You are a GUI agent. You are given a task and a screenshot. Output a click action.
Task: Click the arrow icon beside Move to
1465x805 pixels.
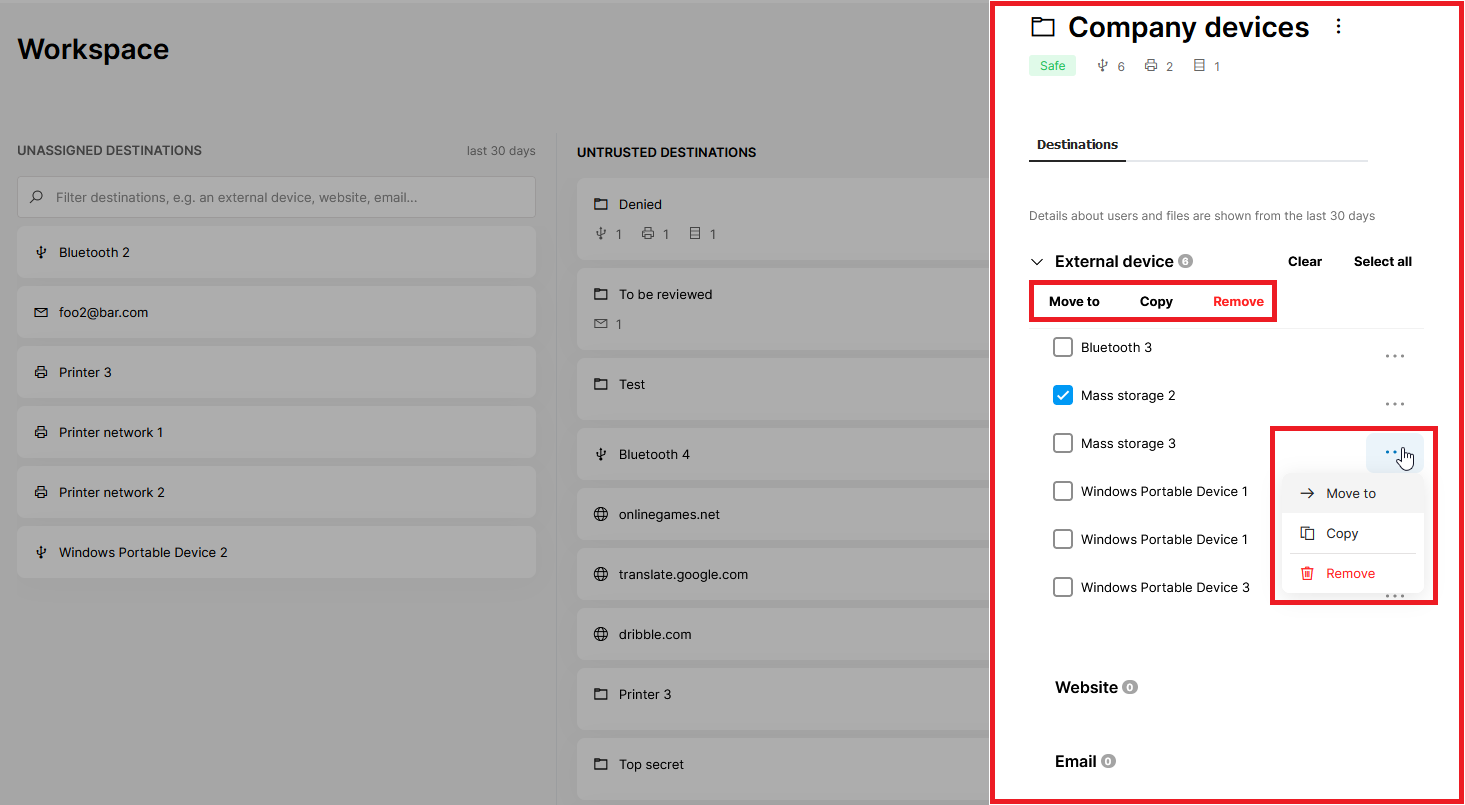point(1306,494)
